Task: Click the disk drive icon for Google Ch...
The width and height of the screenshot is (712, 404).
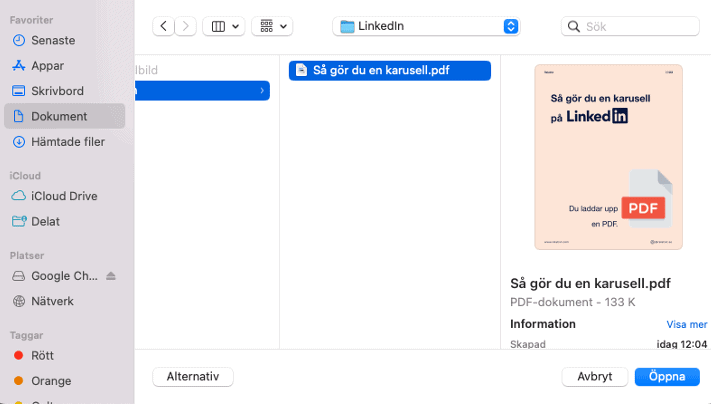Action: coord(19,276)
